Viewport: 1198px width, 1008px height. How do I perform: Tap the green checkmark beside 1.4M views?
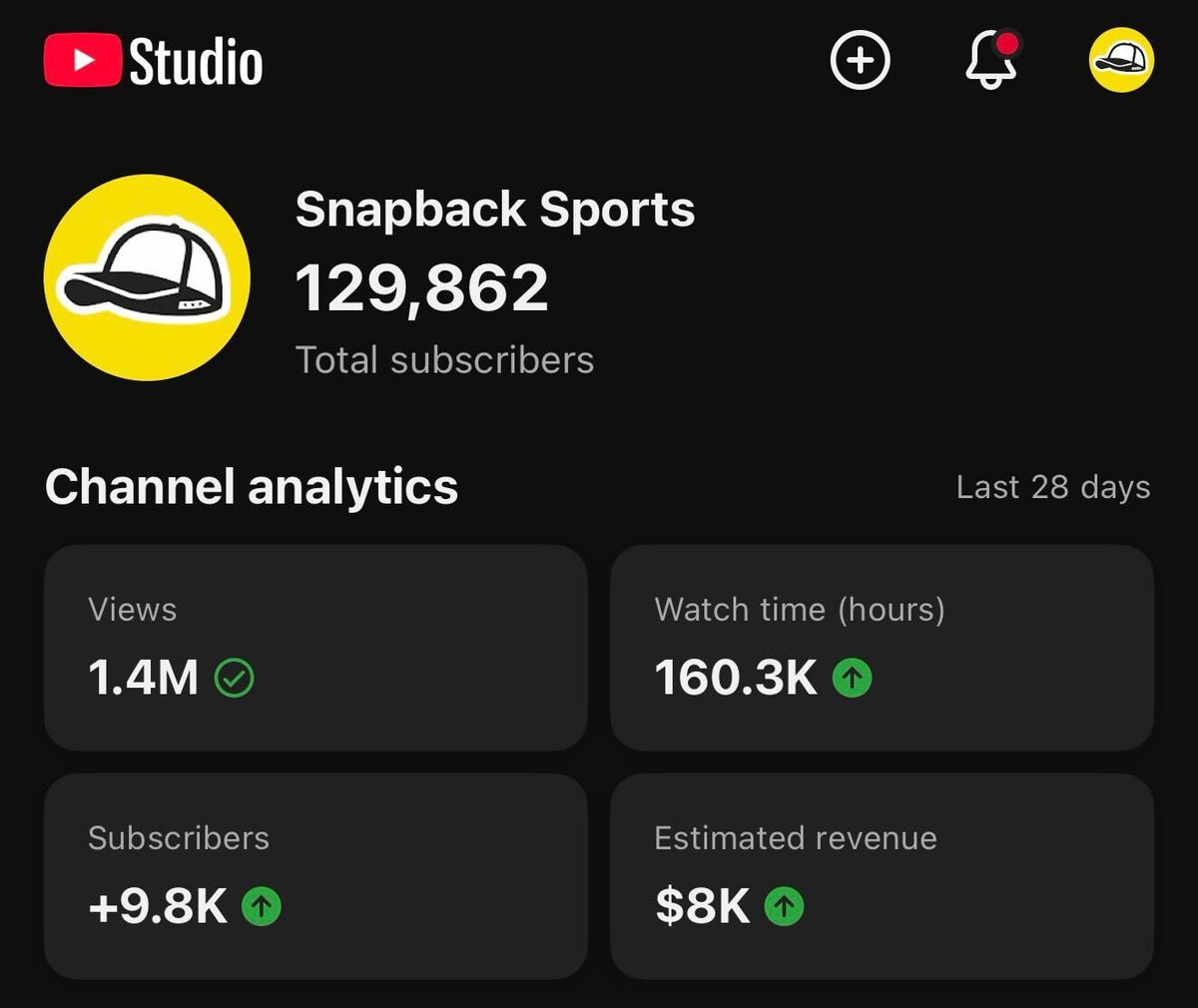click(x=235, y=680)
